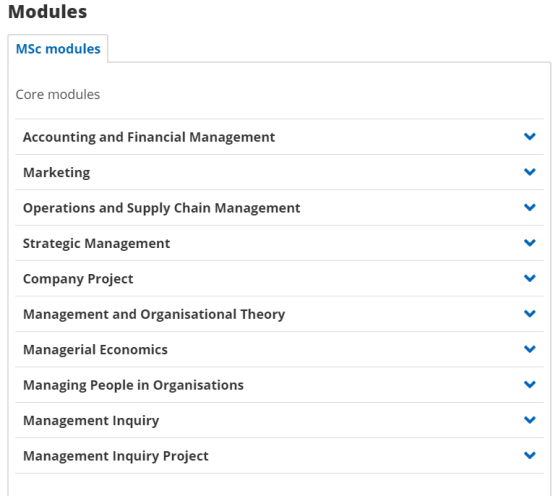
Task: Expand the Management Inquiry Project title
Action: [x=116, y=456]
